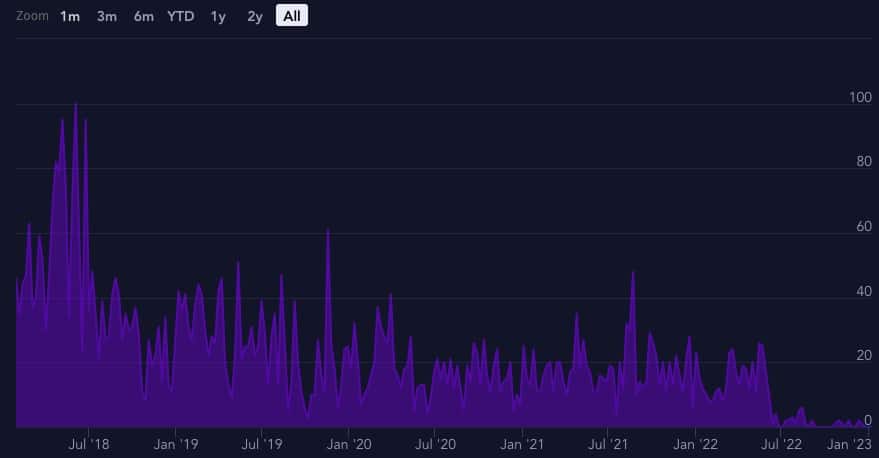Click the Jul '22 axis label
Screen dimensions: 879x458
[781, 445]
